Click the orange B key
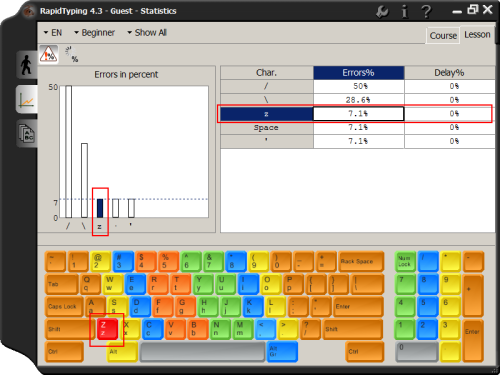The height and width of the screenshot is (375, 500). point(198,329)
